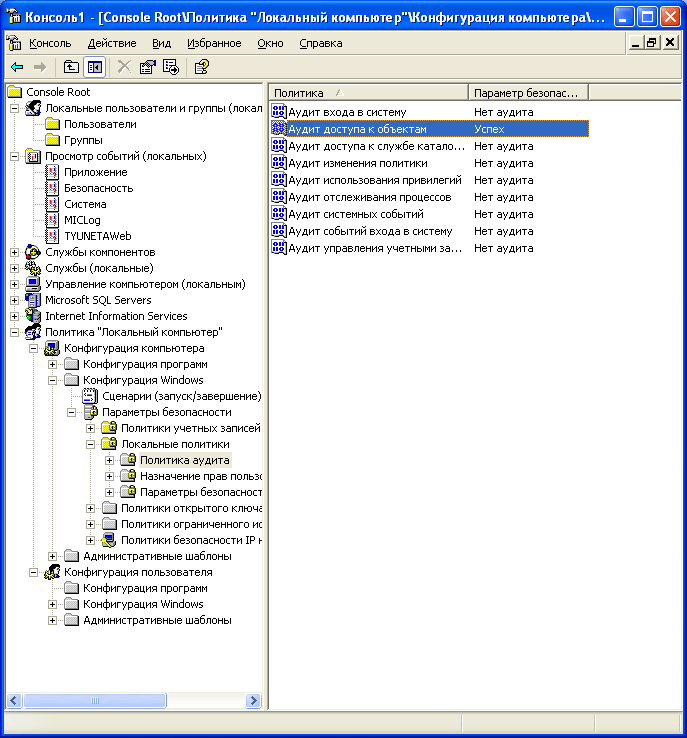This screenshot has height=738, width=687.
Task: Toggle the Show/Hide console tree button
Action: (x=95, y=67)
